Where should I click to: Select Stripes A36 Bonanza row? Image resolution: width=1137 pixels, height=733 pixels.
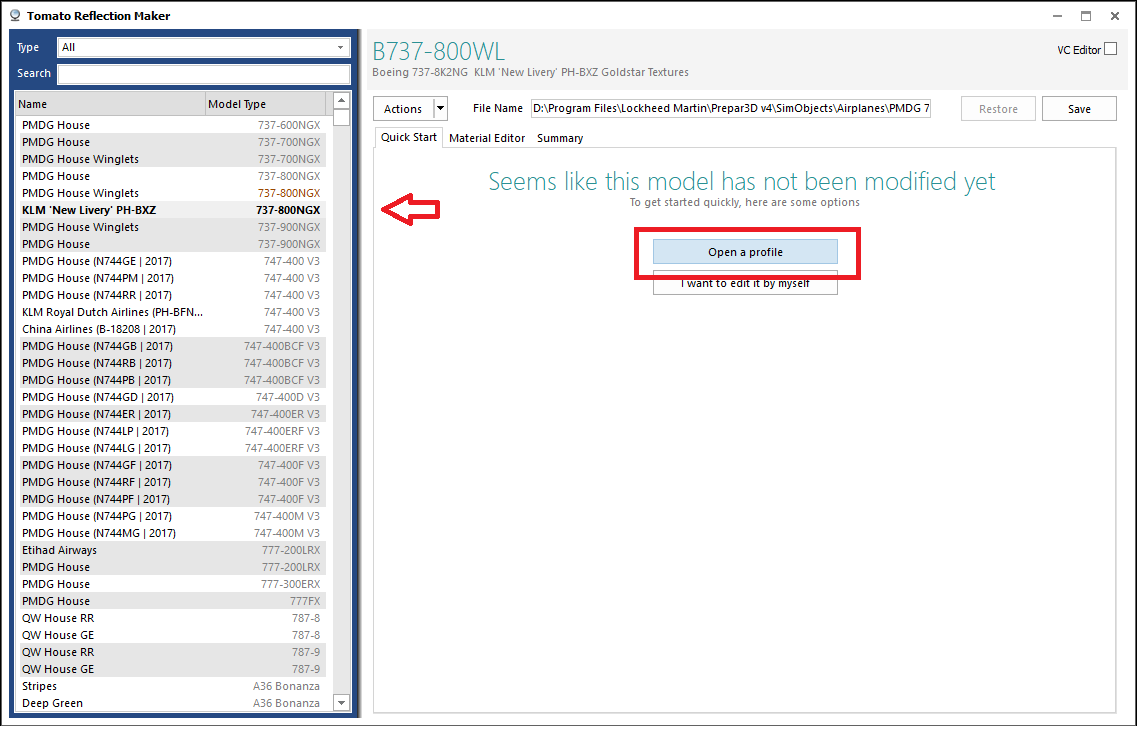coord(171,687)
